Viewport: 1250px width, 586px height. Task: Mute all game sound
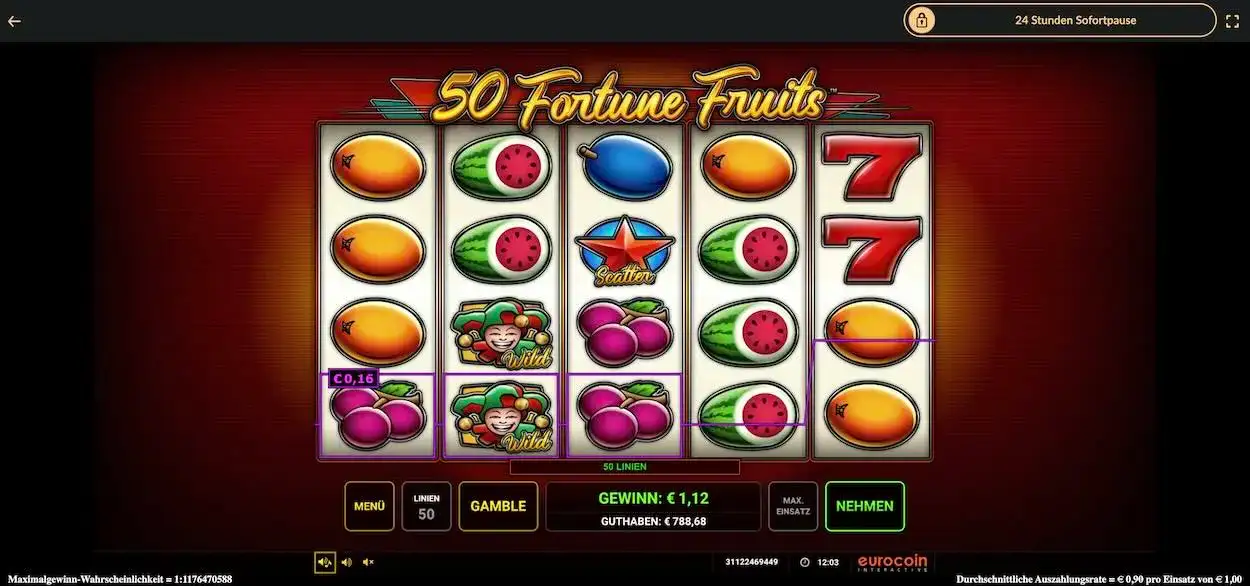click(368, 562)
